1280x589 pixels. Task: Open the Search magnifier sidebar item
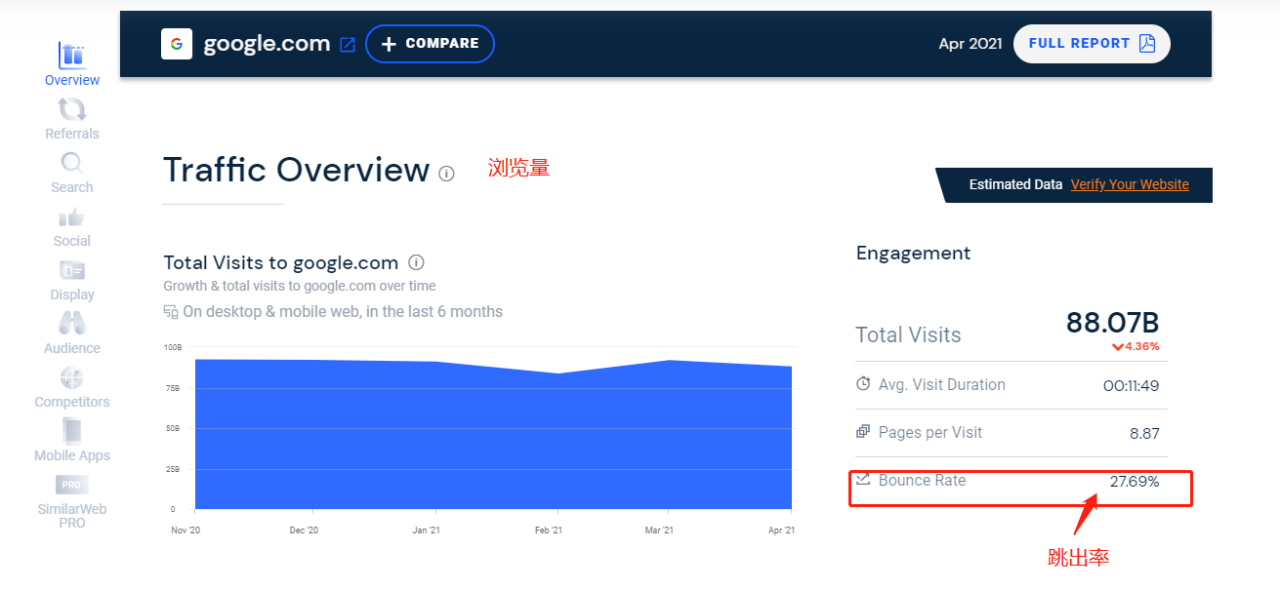(72, 163)
